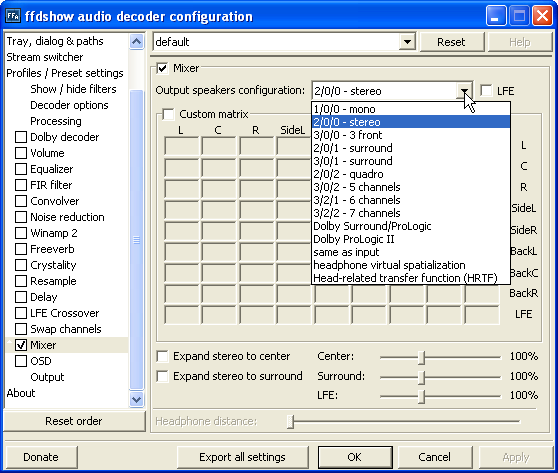558x473 pixels.
Task: Click the ffdshow title bar icon
Action: pyautogui.click(x=13, y=15)
